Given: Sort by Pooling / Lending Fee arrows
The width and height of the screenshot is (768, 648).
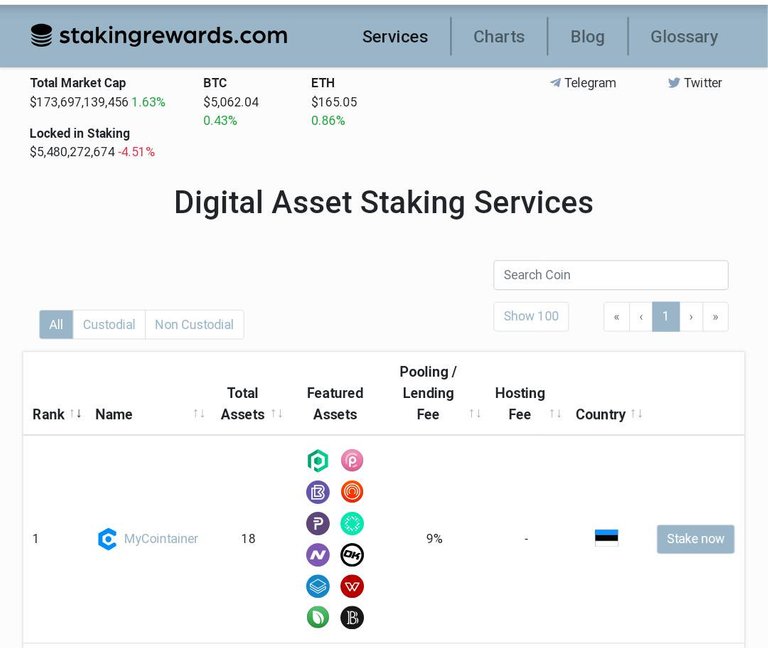Looking at the screenshot, I should (x=474, y=414).
